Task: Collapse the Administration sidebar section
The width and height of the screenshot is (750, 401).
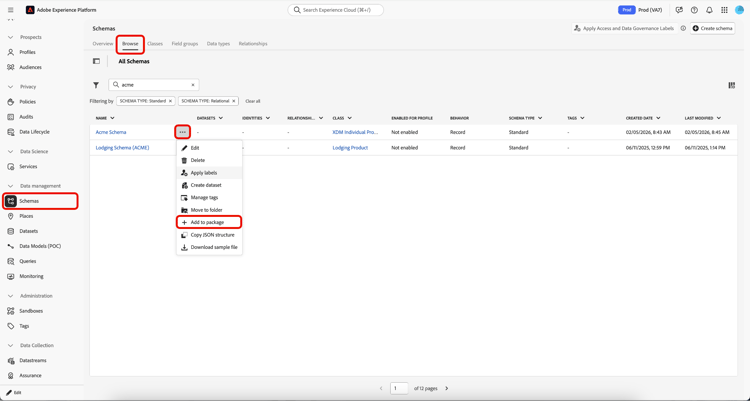Action: (11, 296)
